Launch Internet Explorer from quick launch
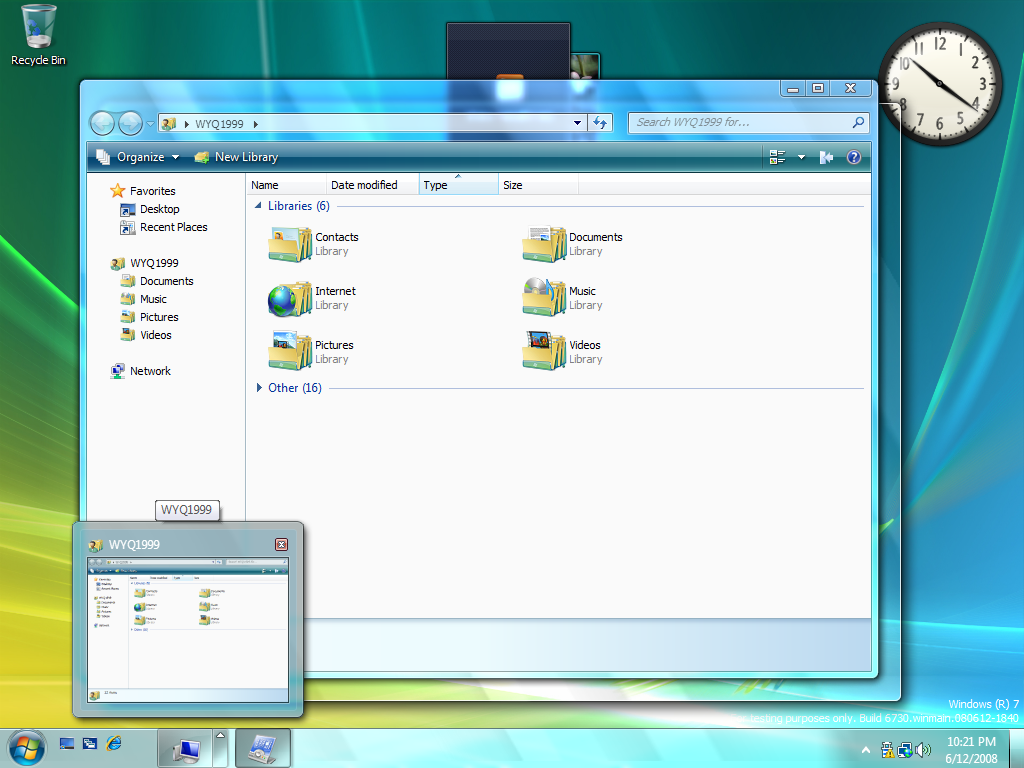This screenshot has height=768, width=1024. [x=113, y=744]
